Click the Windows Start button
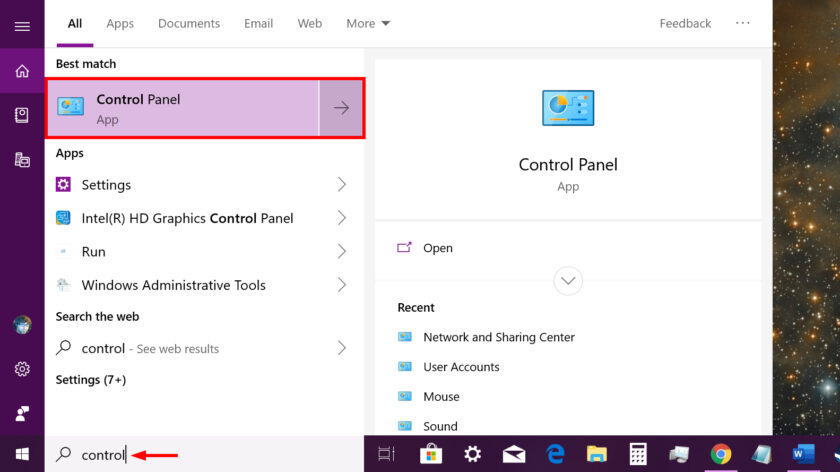Screen dimensions: 840x472 pyautogui.click(x=22, y=454)
